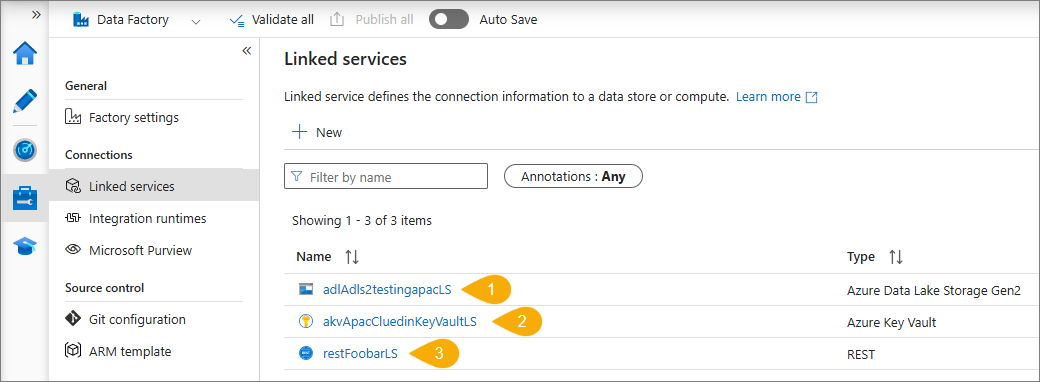The height and width of the screenshot is (382, 1040).
Task: Open the Data Factory dropdown arrow
Action: coord(196,21)
